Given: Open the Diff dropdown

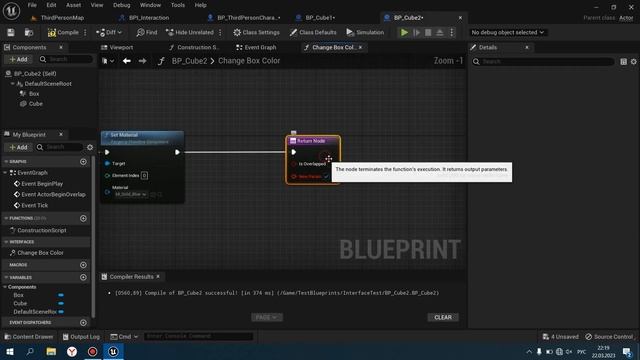Looking at the screenshot, I should [109, 32].
